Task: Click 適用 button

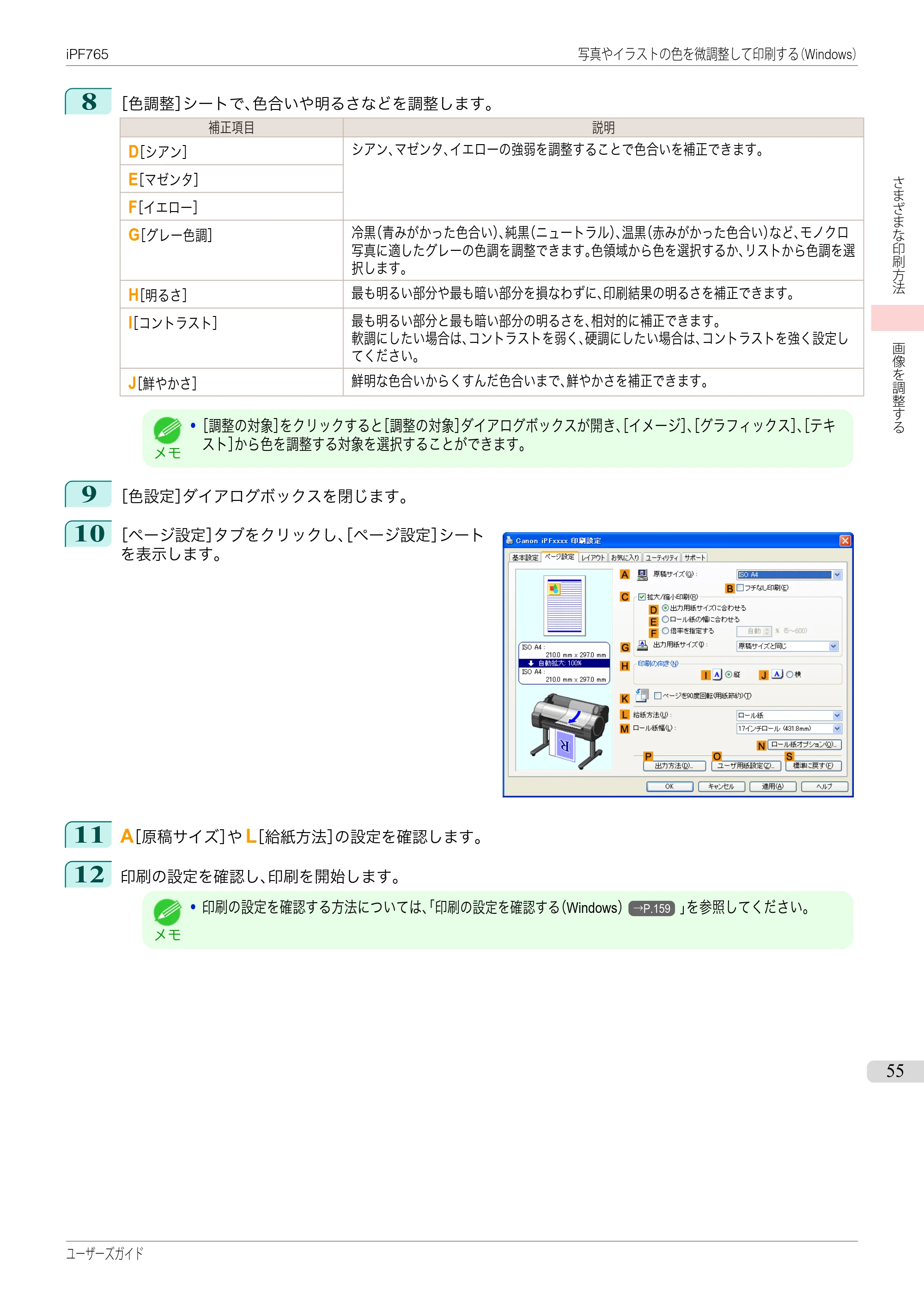Action: pos(772,786)
